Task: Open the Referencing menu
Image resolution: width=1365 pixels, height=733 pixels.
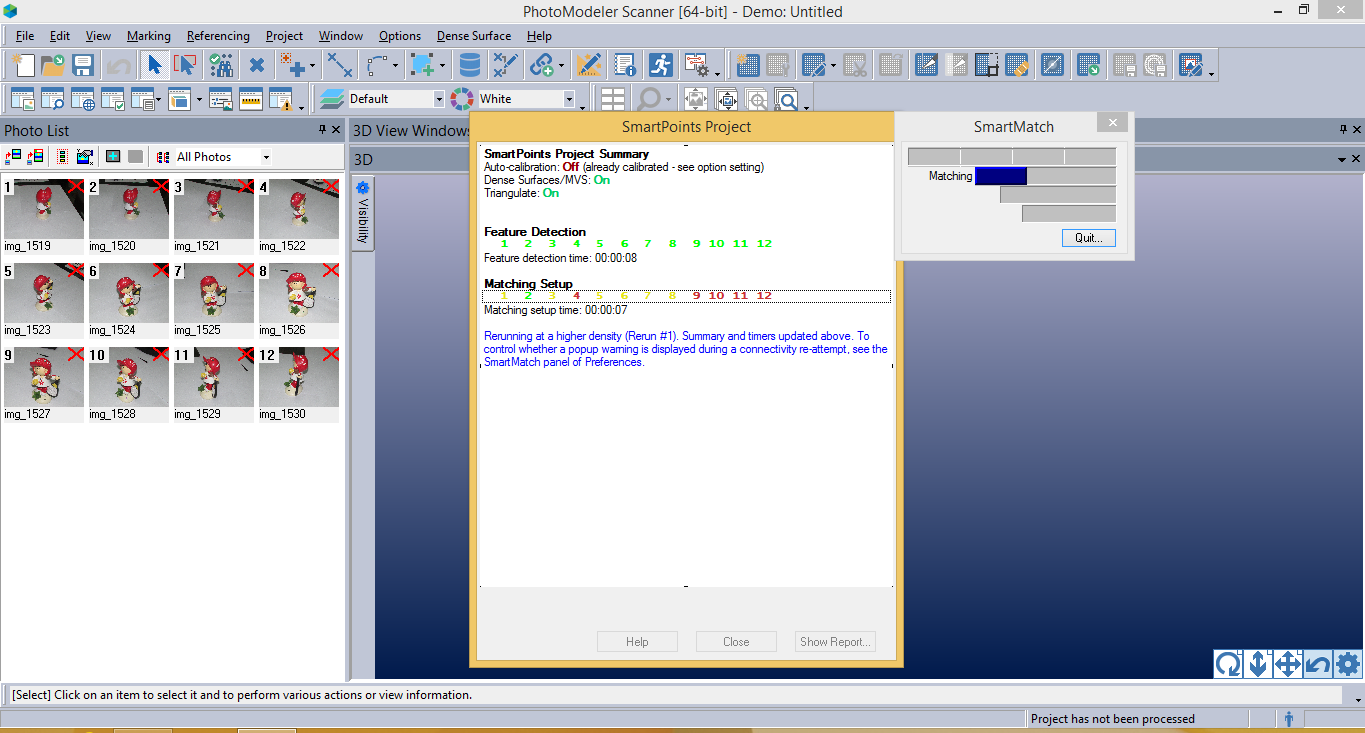Action: pyautogui.click(x=218, y=36)
